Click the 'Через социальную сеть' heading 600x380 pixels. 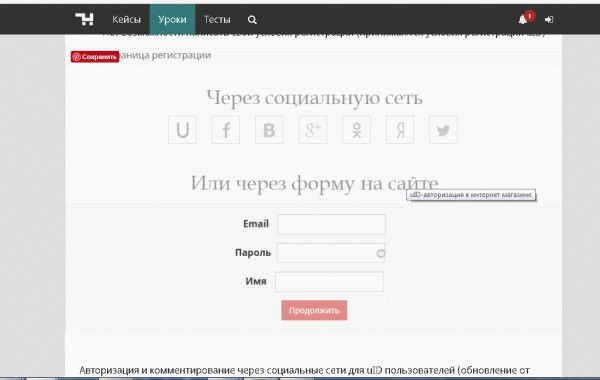(315, 98)
